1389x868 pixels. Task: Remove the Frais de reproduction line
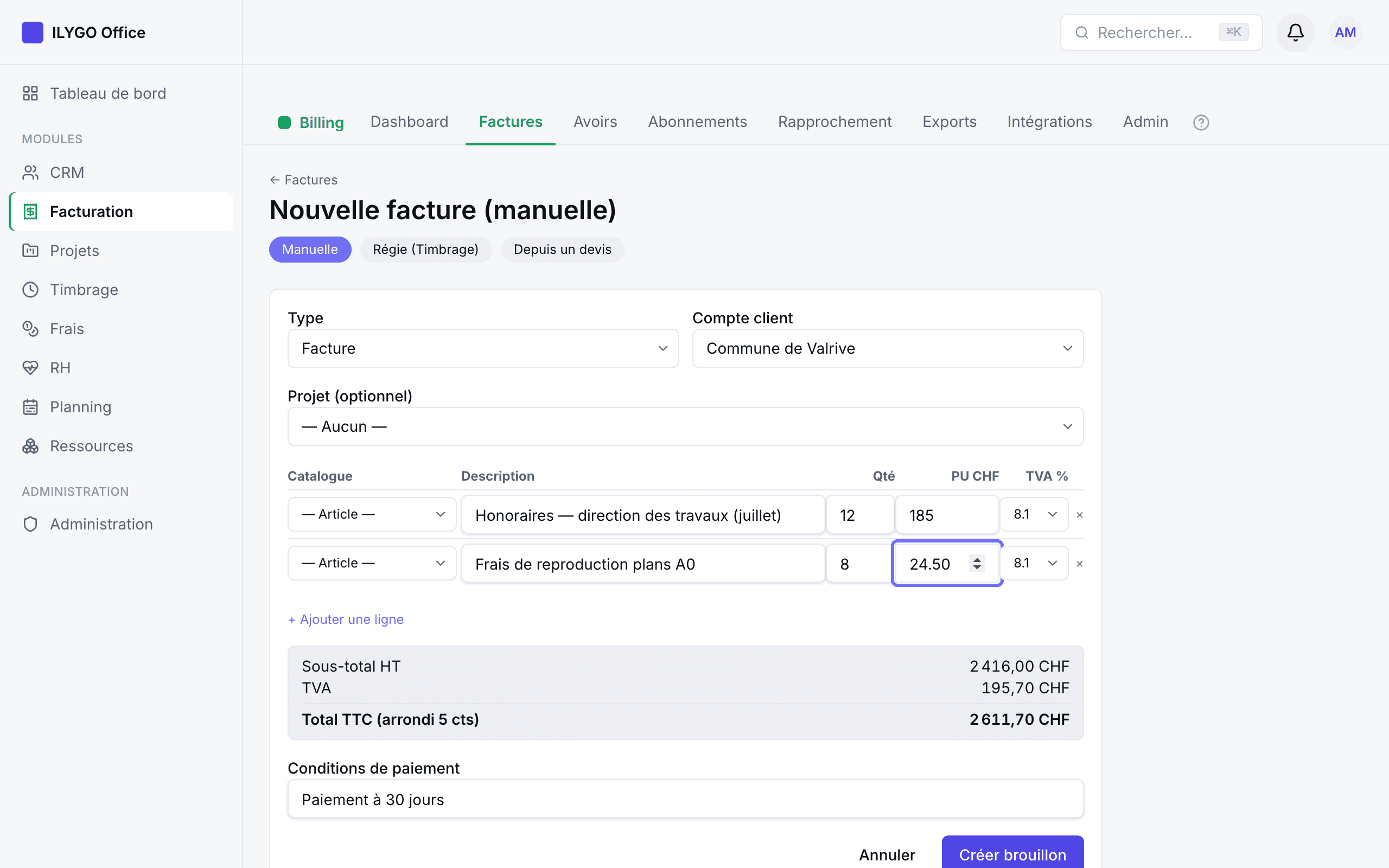(x=1079, y=564)
